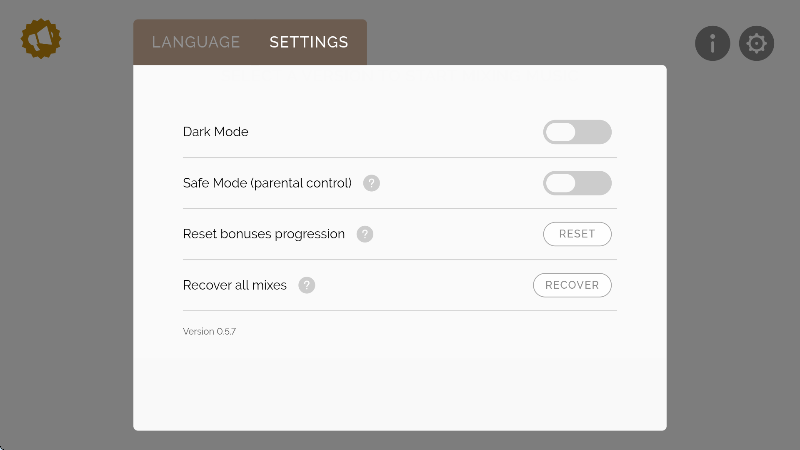This screenshot has width=800, height=450.
Task: Open the info icon in the header
Action: coord(712,43)
